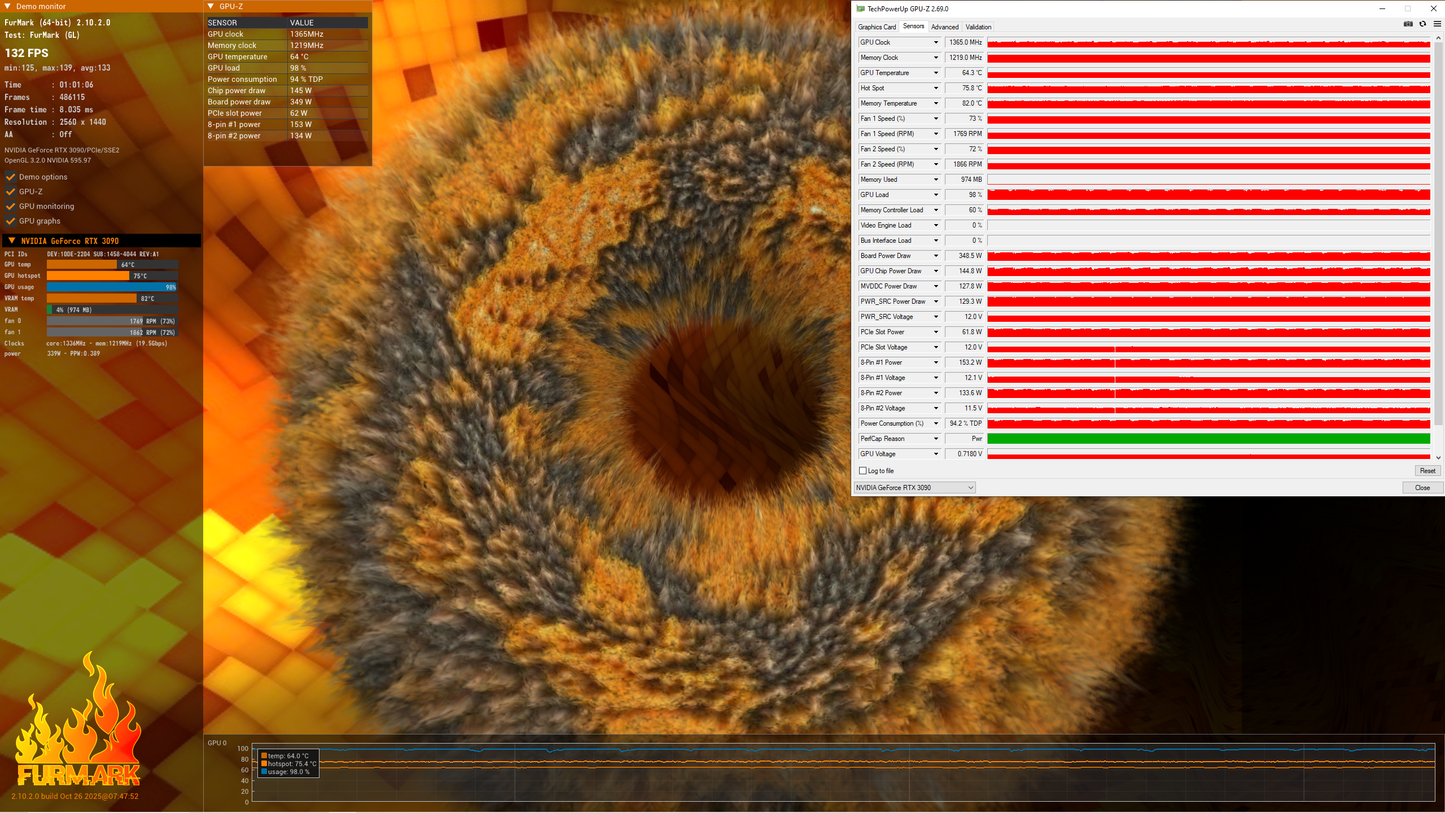Image resolution: width=1445 pixels, height=813 pixels.
Task: Click the GPU-Z screenshot camera icon
Action: pos(1408,24)
